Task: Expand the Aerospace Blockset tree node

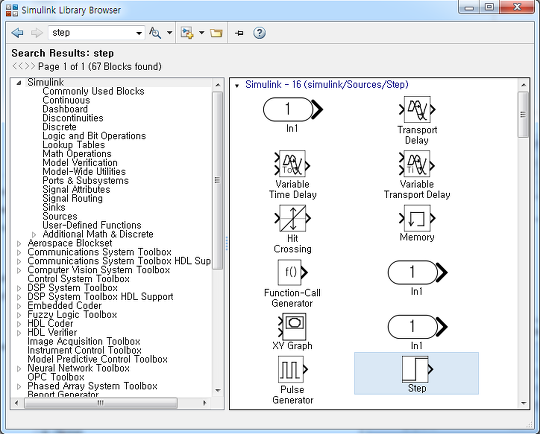Action: [x=19, y=243]
